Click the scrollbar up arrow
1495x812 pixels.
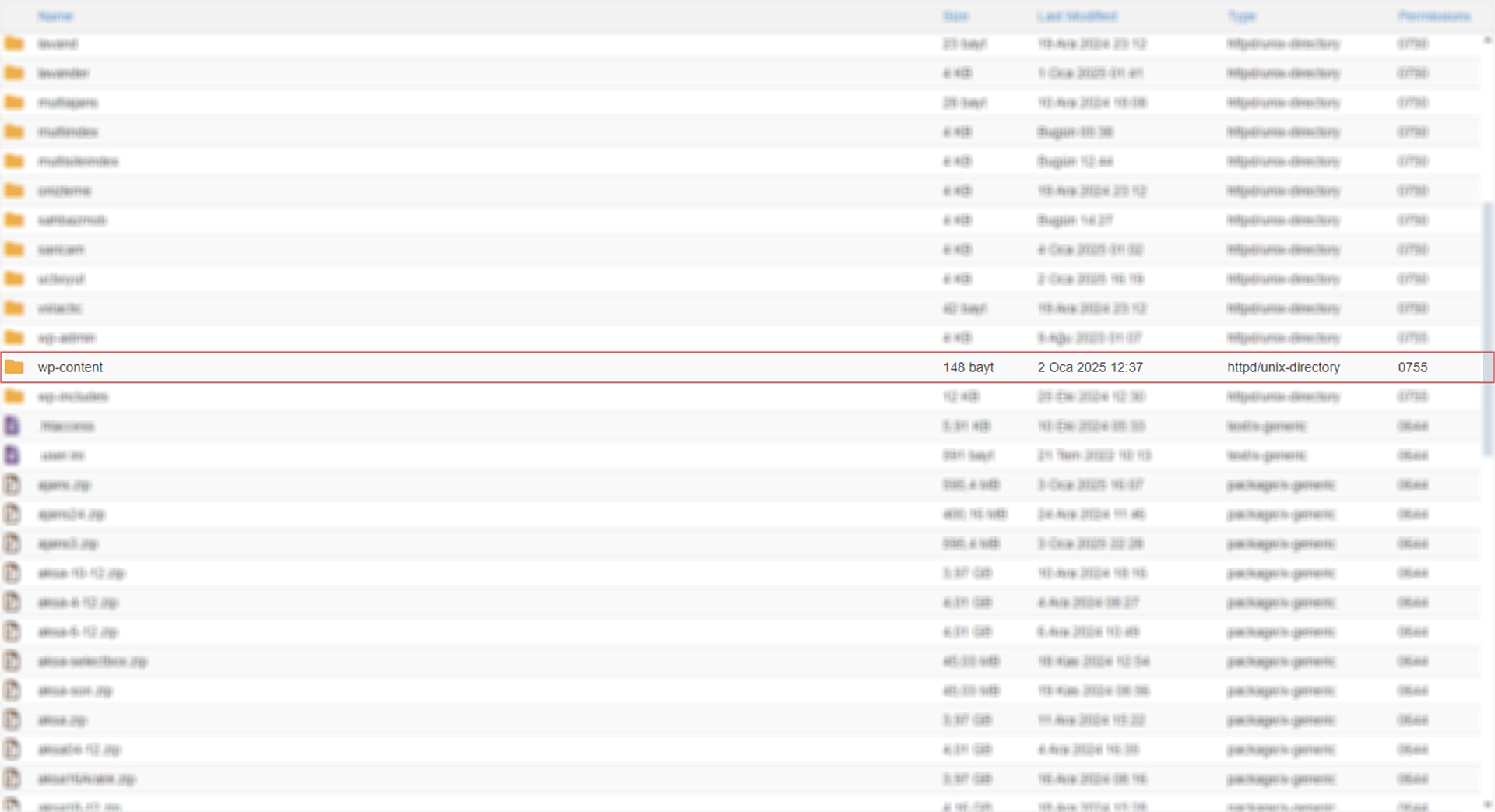[x=1488, y=40]
